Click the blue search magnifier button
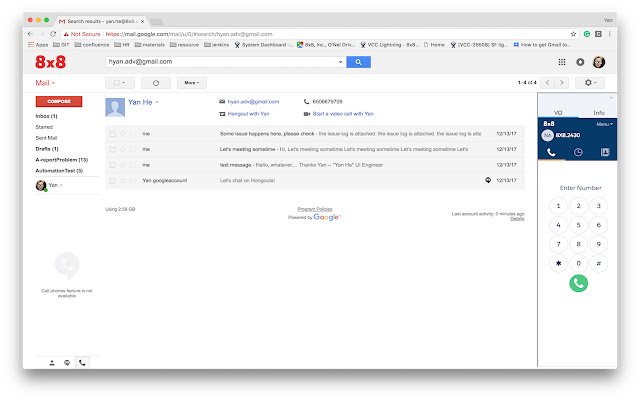This screenshot has height=400, width=640. pyautogui.click(x=358, y=62)
